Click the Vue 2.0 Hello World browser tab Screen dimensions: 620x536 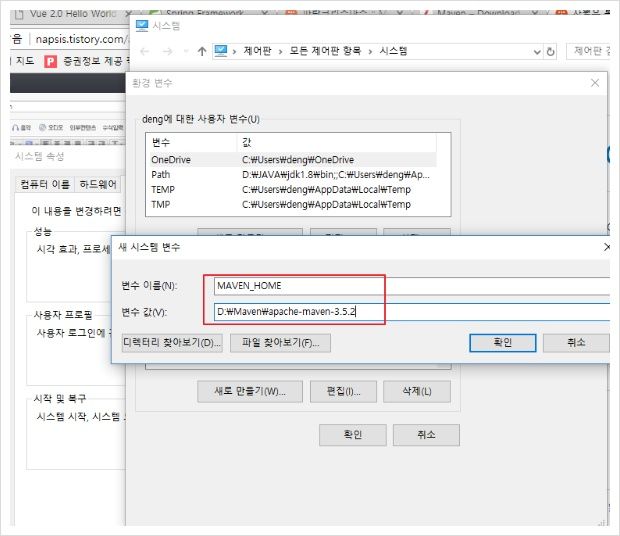73,14
